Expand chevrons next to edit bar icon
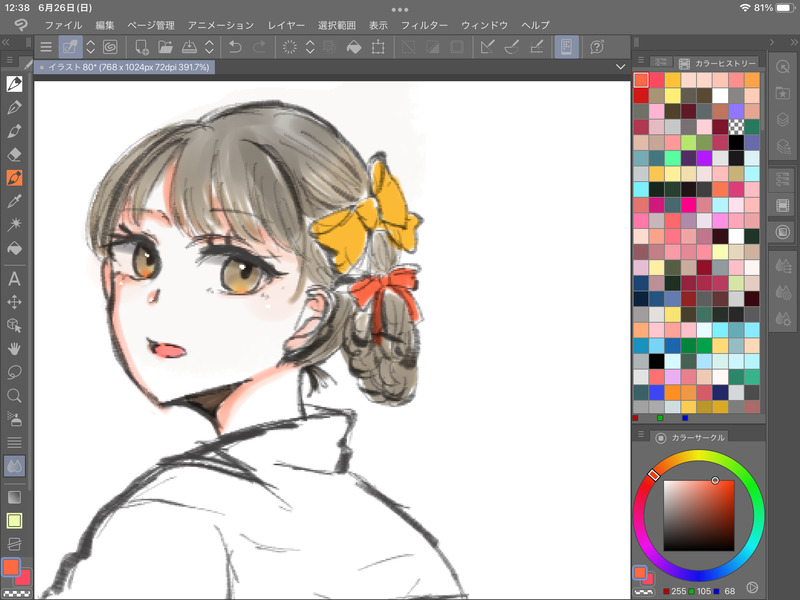The image size is (800, 600). [x=90, y=47]
